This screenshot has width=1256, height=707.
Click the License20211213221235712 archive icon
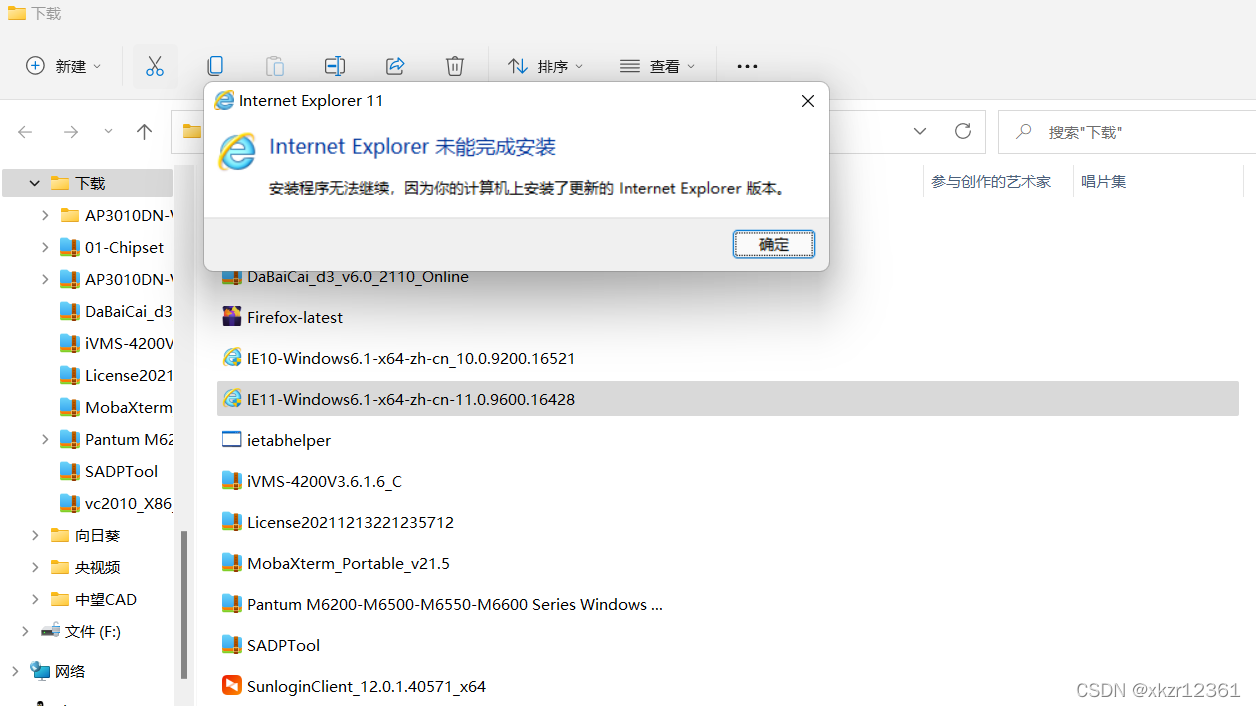[232, 522]
